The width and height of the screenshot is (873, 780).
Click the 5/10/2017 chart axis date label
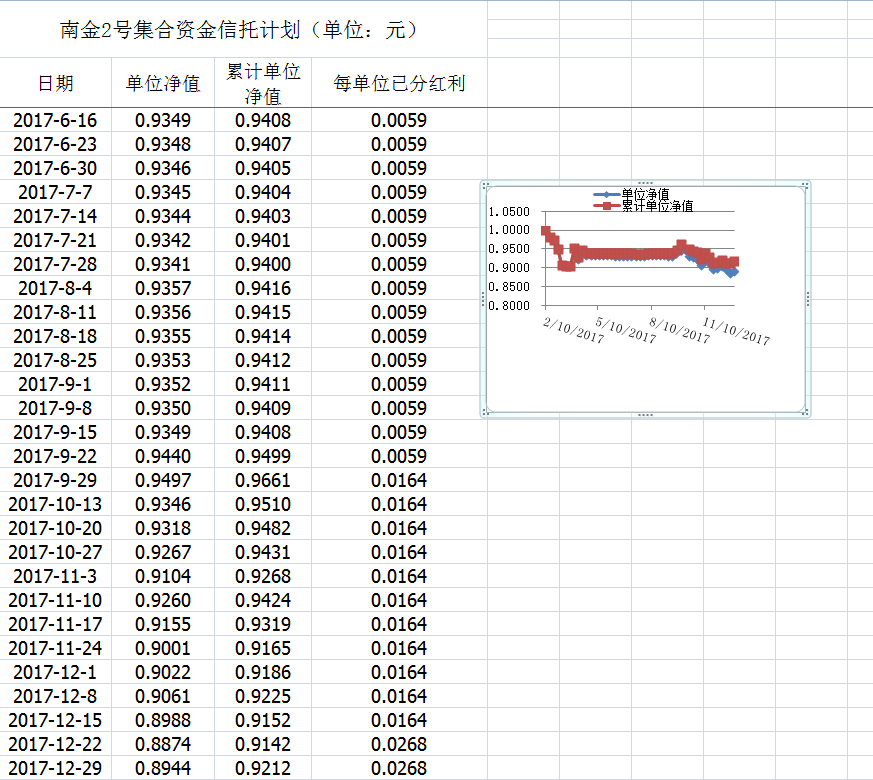pos(626,331)
